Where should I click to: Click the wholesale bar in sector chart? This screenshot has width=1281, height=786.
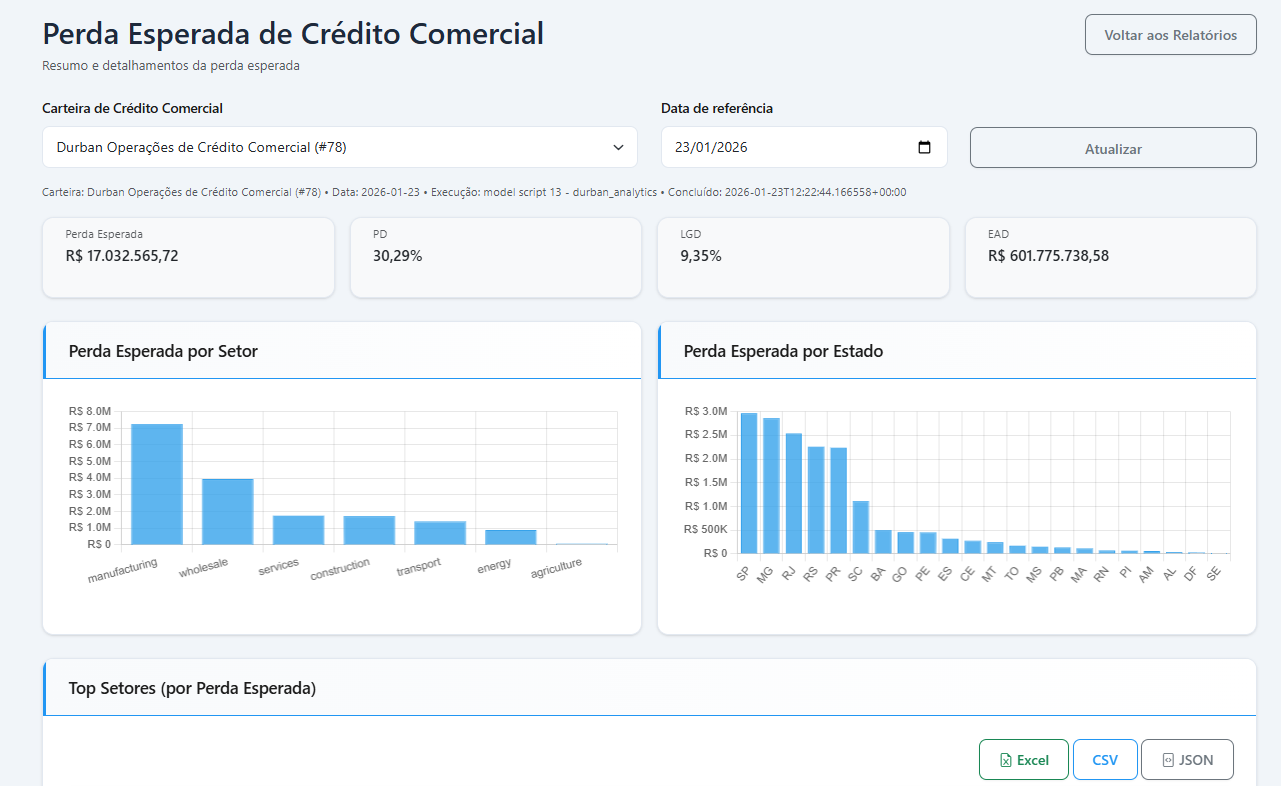tap(228, 512)
